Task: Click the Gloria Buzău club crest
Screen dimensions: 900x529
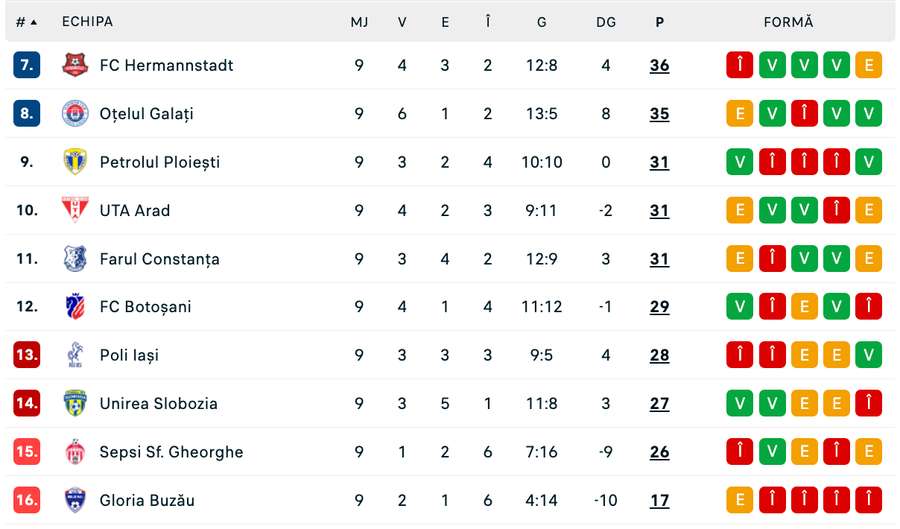Action: pos(75,500)
